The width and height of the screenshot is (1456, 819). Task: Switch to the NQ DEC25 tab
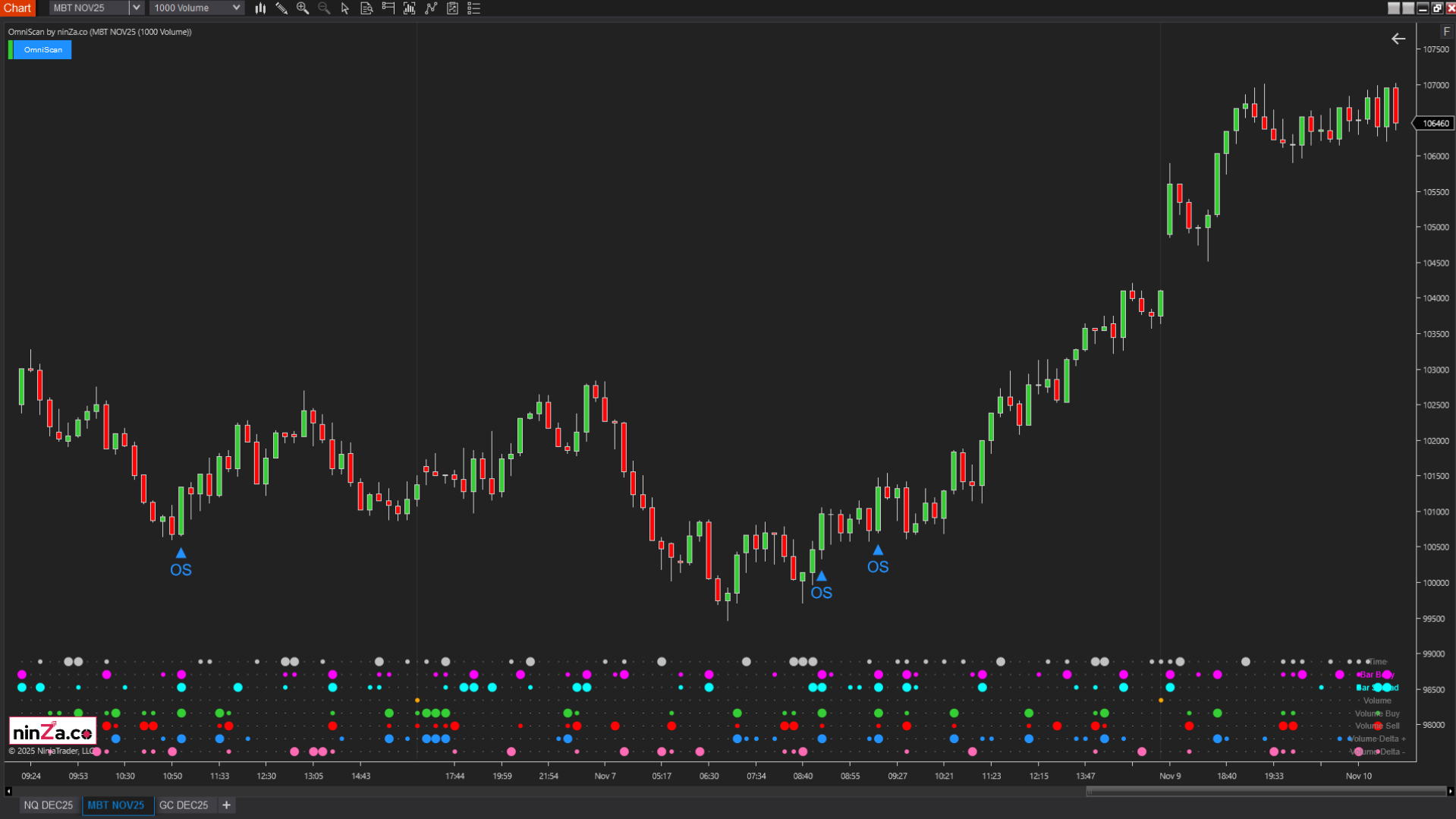tap(48, 805)
